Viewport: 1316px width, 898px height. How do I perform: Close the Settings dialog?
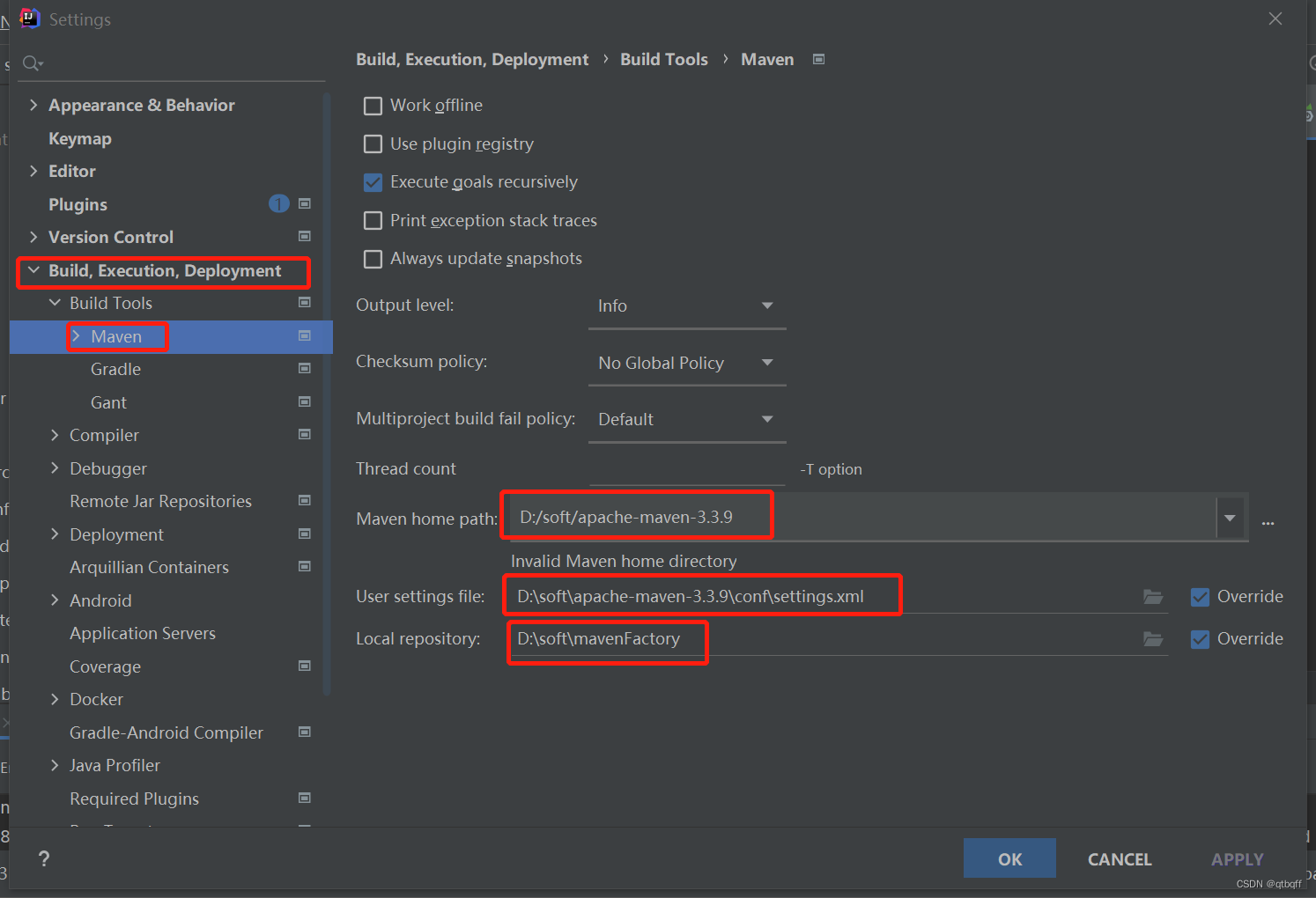(1275, 18)
